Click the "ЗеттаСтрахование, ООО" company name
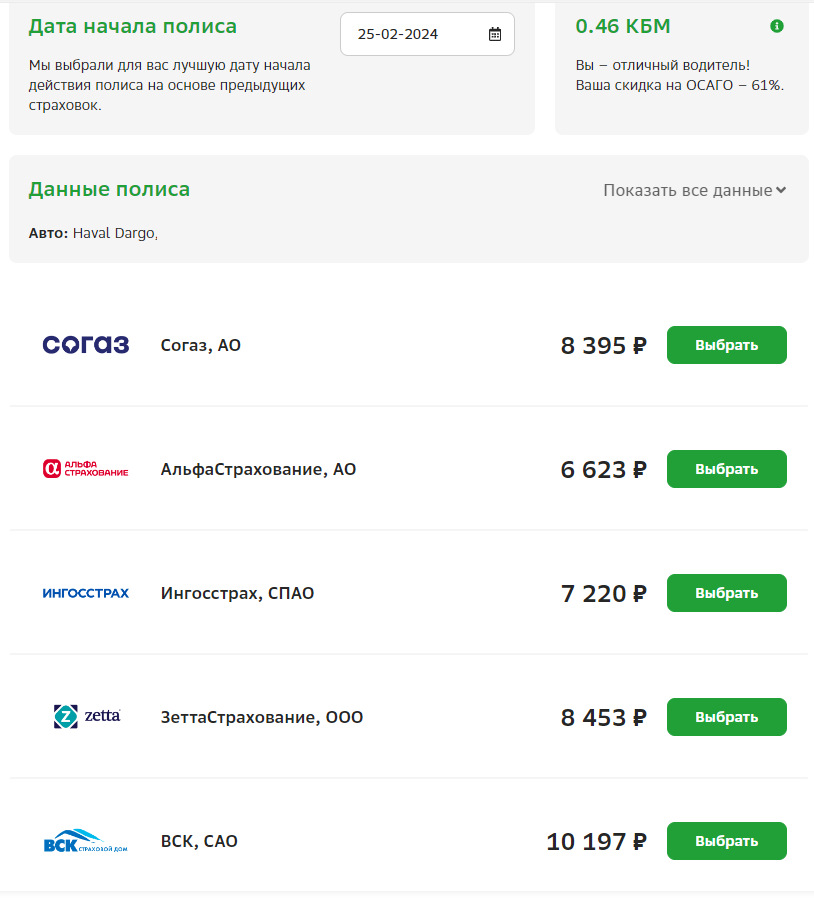 point(262,717)
